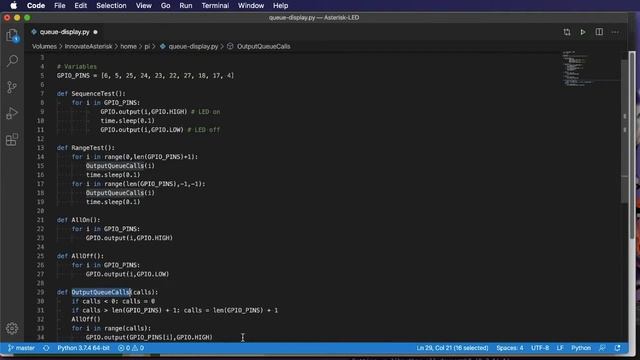Click InnovateAsterisk in the breadcrumb

tap(88, 47)
